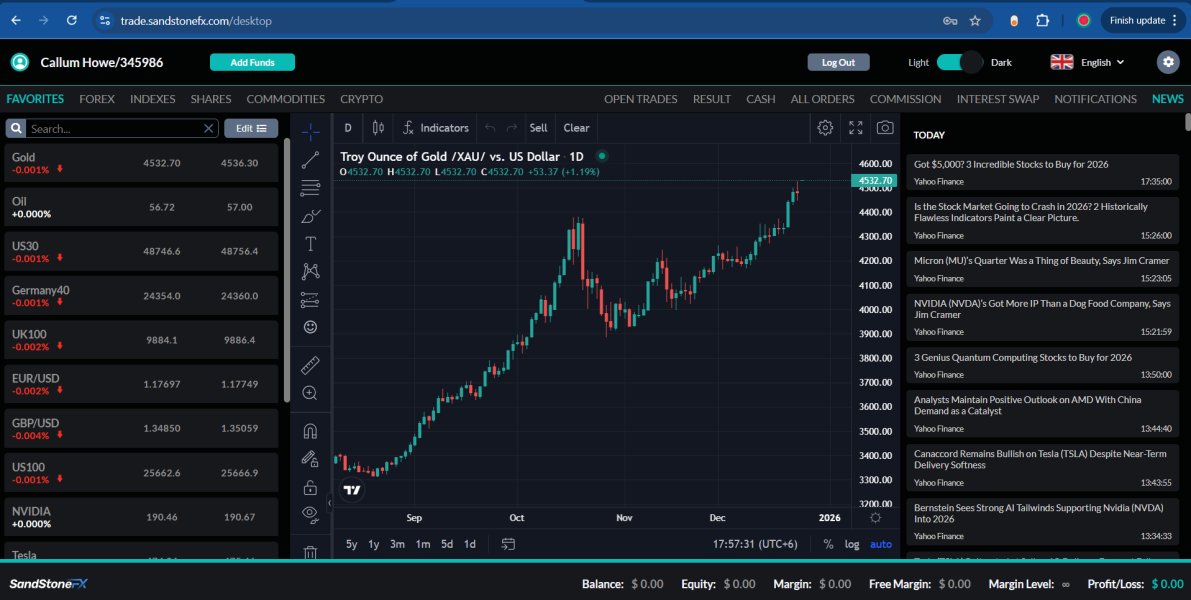1191x600 pixels.
Task: Switch the Light/Dark theme toggle
Action: (960, 62)
